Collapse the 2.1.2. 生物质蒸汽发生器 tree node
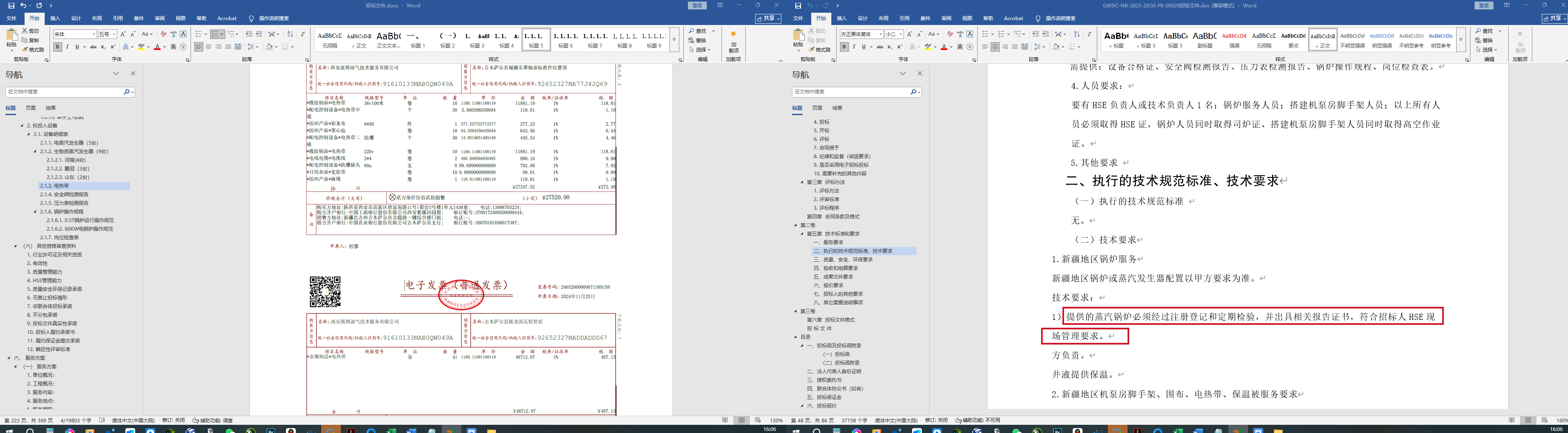 [x=35, y=151]
